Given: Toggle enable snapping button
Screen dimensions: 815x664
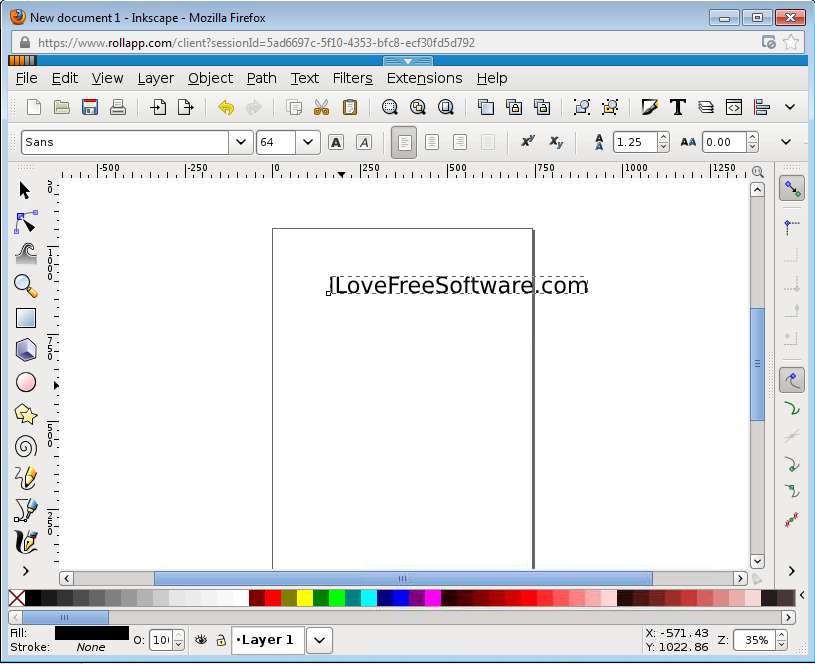Looking at the screenshot, I should 792,188.
